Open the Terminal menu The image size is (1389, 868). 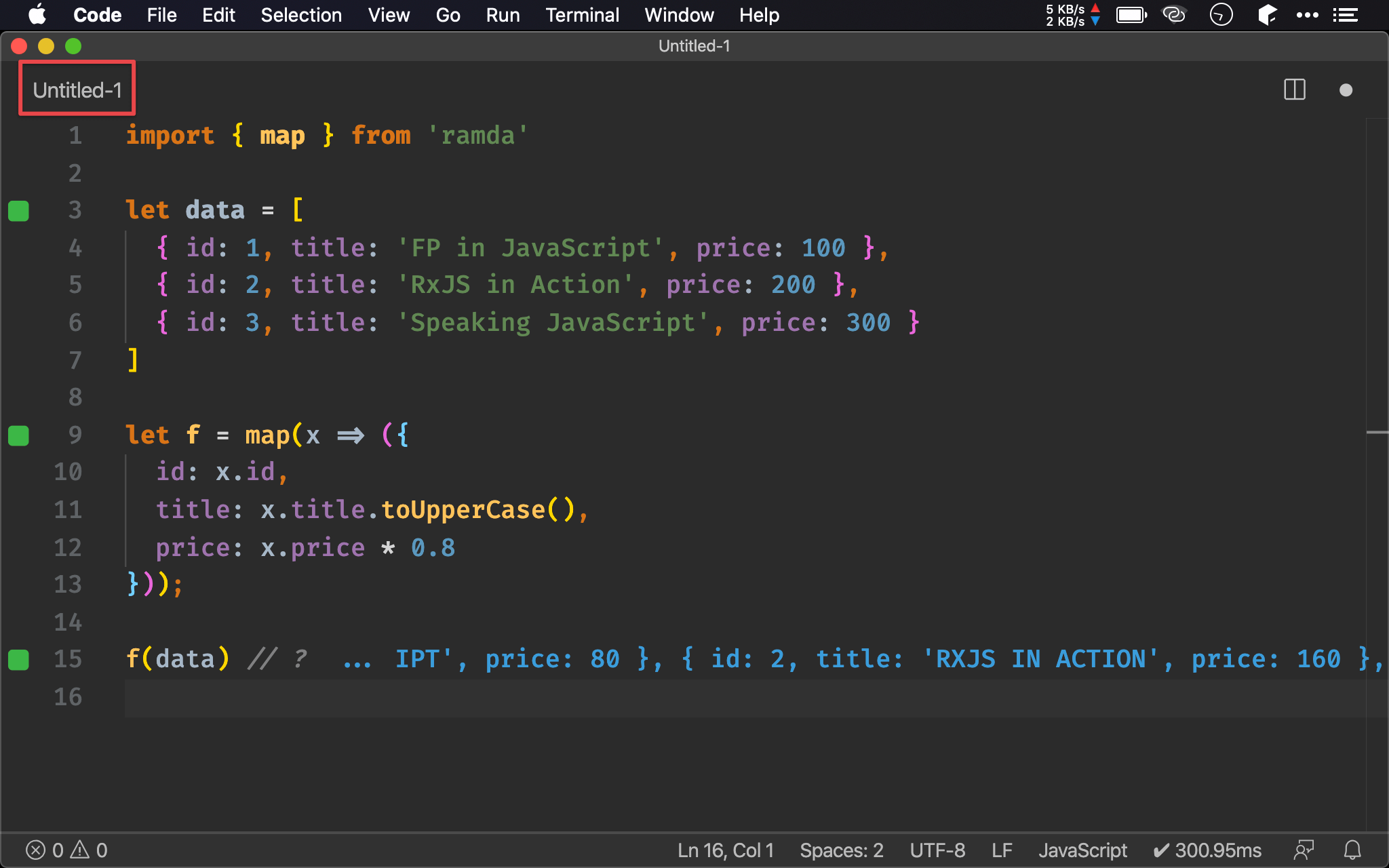[581, 15]
